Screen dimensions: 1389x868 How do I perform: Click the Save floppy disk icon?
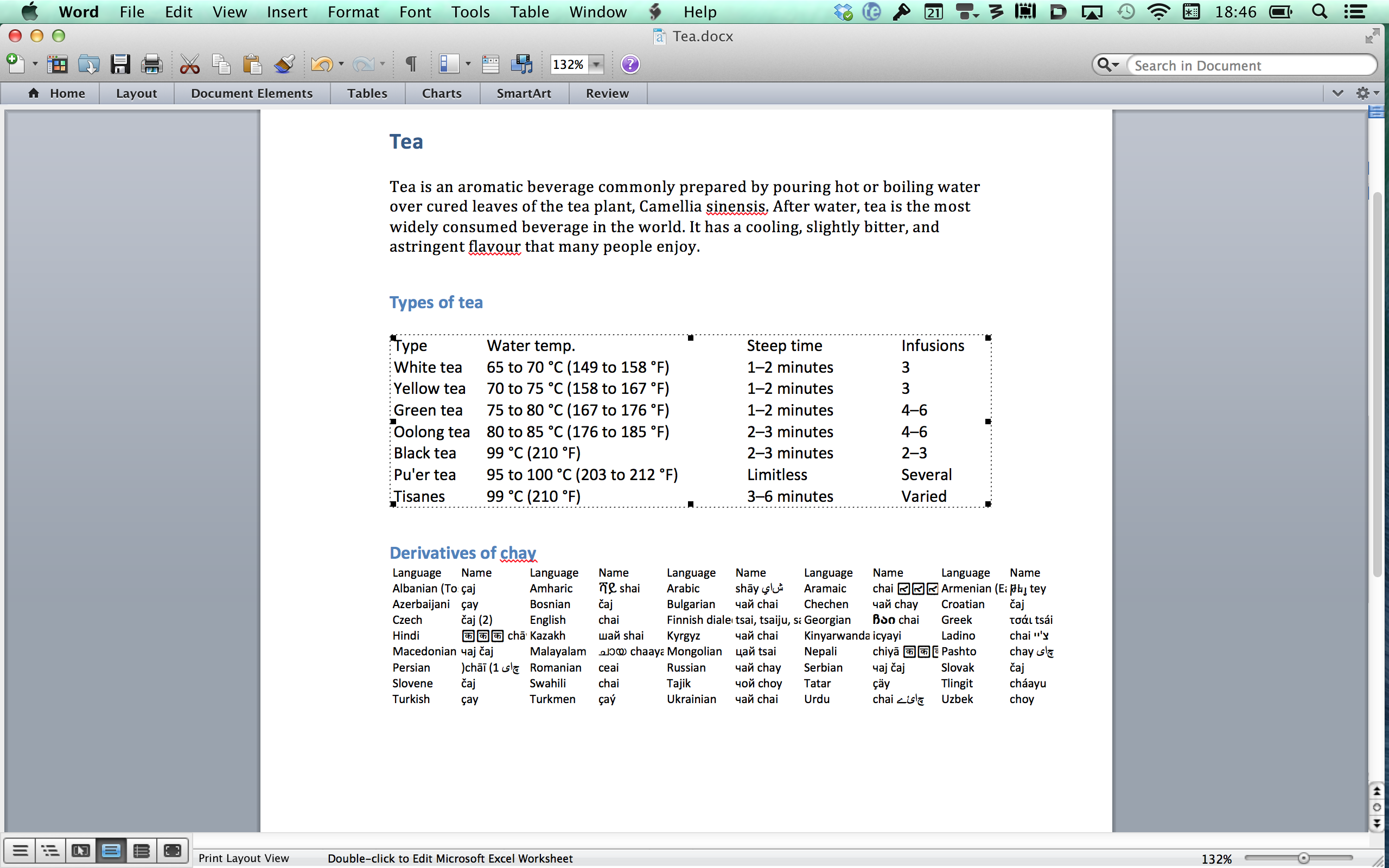tap(120, 65)
